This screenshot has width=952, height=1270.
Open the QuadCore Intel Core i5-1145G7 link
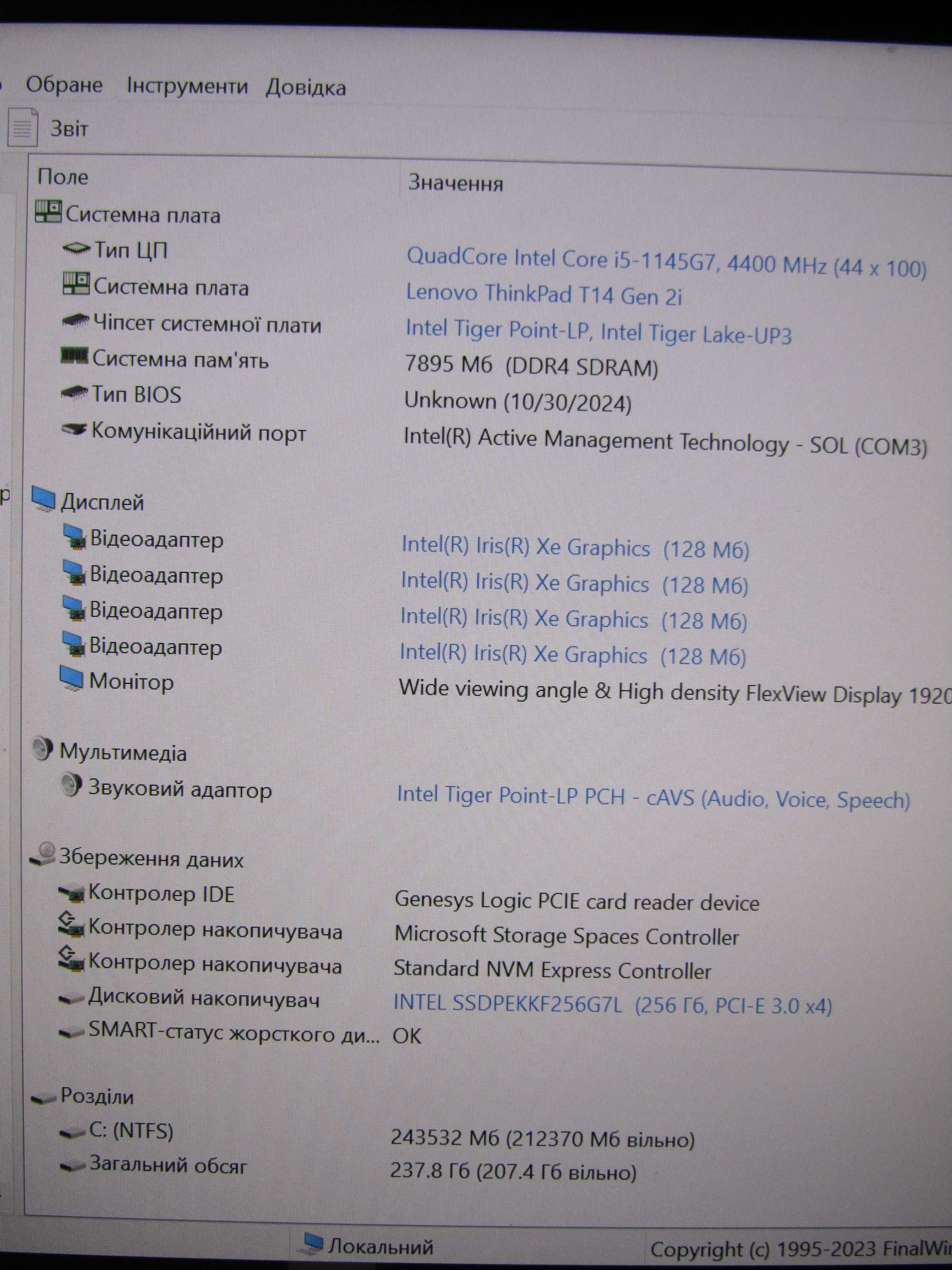point(667,262)
